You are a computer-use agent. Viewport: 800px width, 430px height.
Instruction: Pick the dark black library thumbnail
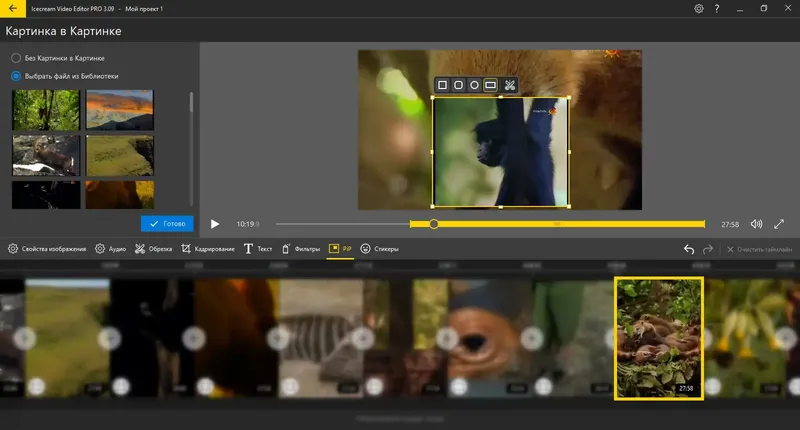[x=46, y=195]
